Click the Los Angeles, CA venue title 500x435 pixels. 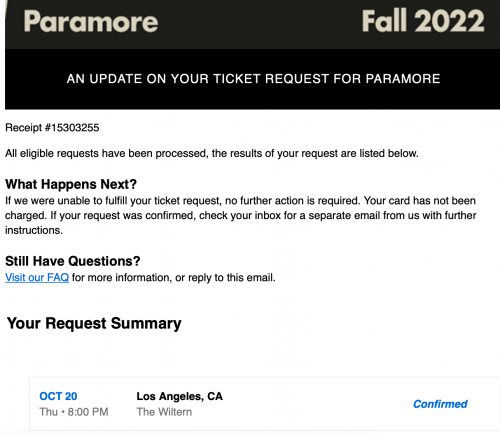coord(179,396)
